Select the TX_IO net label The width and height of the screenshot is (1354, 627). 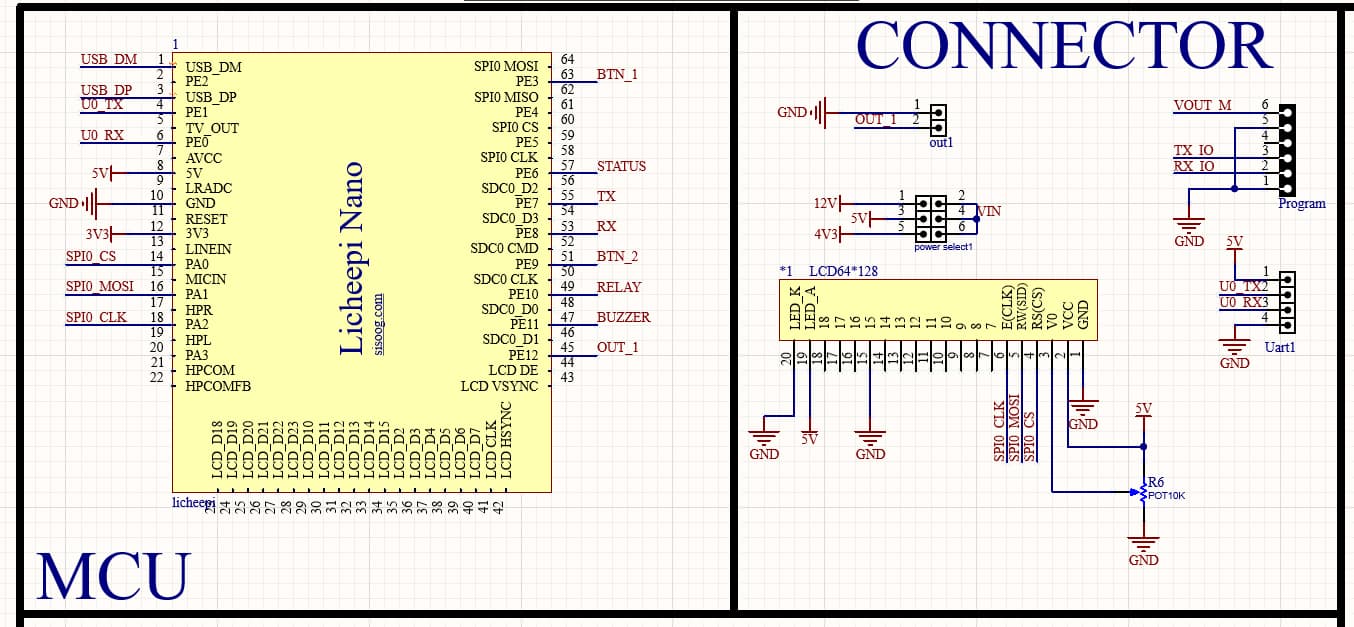coord(1194,150)
